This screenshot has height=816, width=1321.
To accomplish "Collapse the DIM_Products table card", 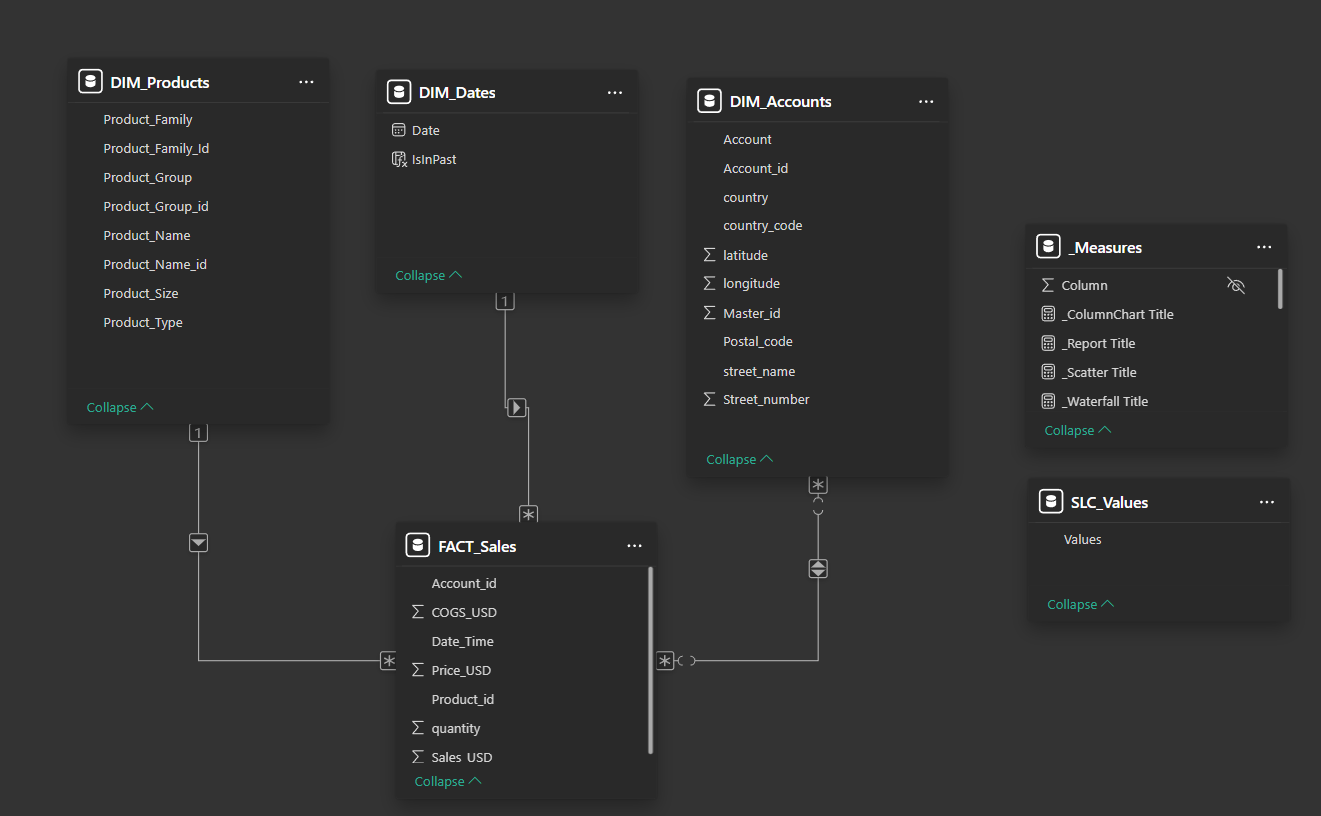I will click(120, 407).
